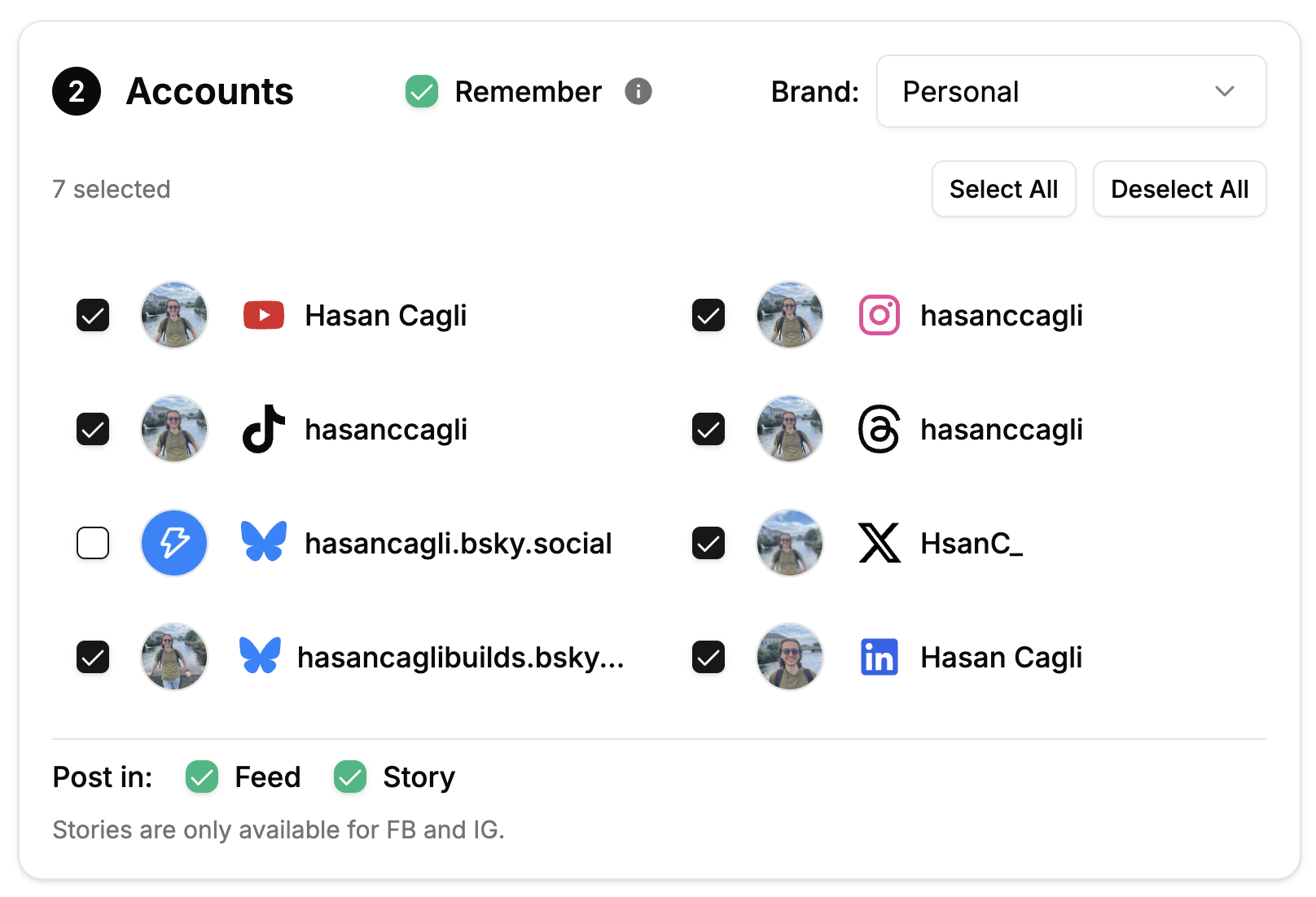The width and height of the screenshot is (1316, 897).
Task: Click the LinkedIn icon next to Hasan Cagli
Action: [x=879, y=656]
